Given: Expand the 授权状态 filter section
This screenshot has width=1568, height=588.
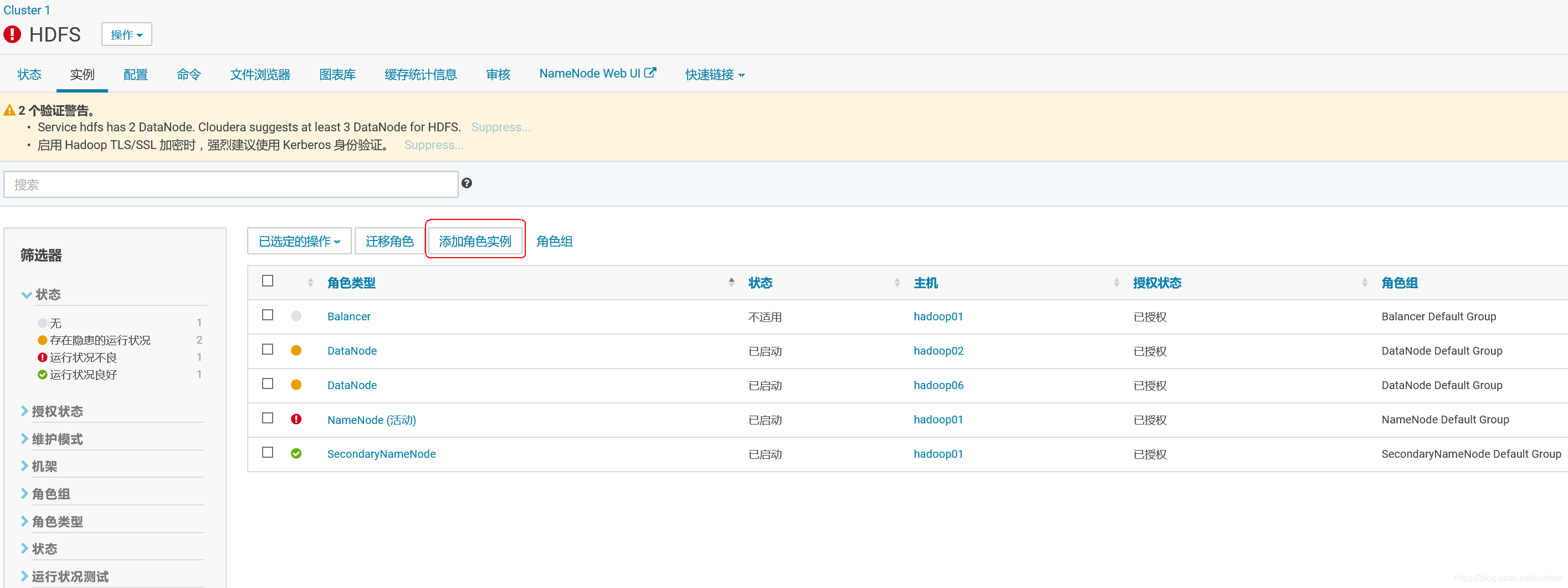Looking at the screenshot, I should pos(52,411).
